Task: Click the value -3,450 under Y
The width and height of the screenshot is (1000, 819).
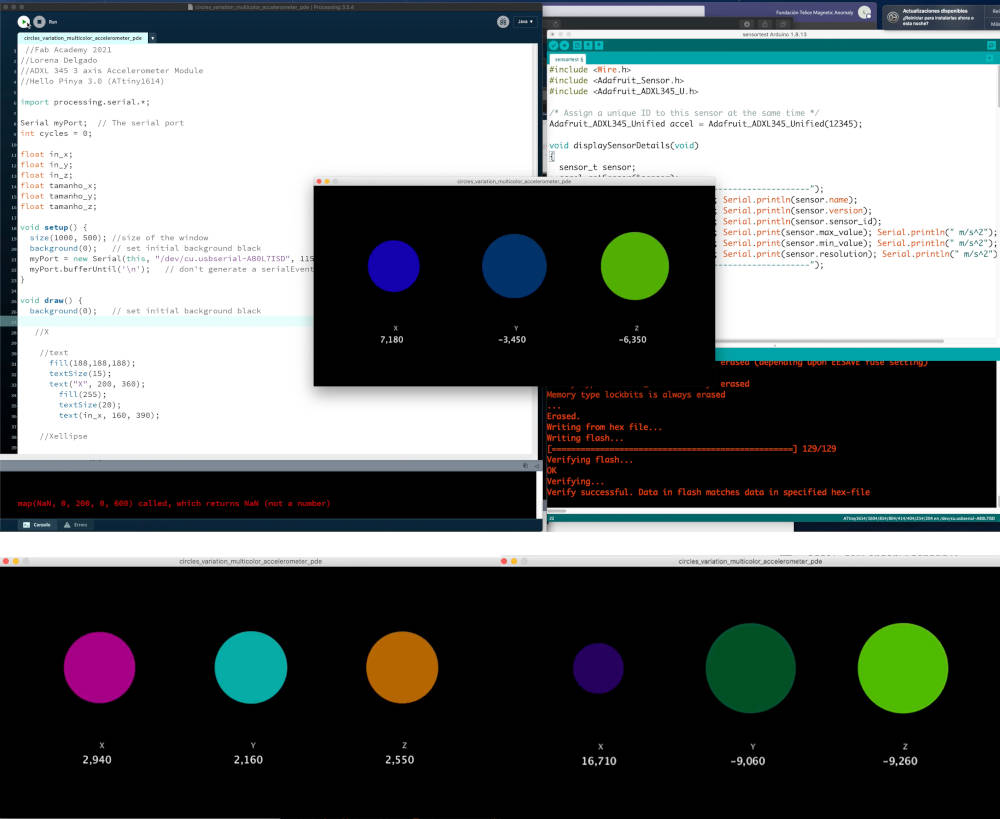Action: coord(512,339)
